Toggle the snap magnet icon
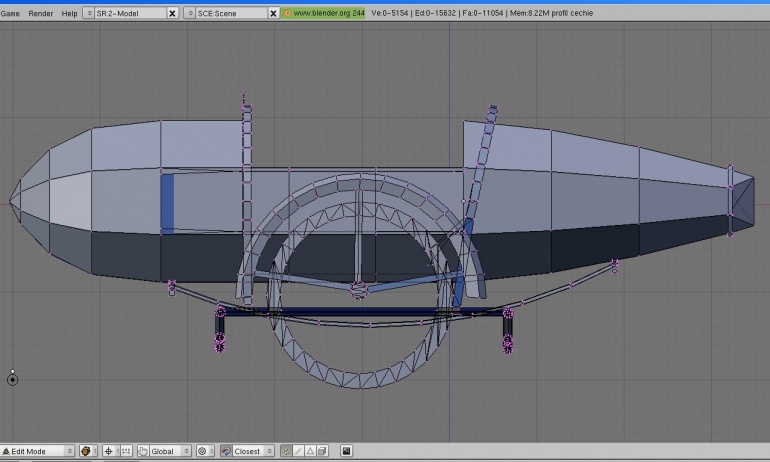The height and width of the screenshot is (462, 770). (x=226, y=451)
